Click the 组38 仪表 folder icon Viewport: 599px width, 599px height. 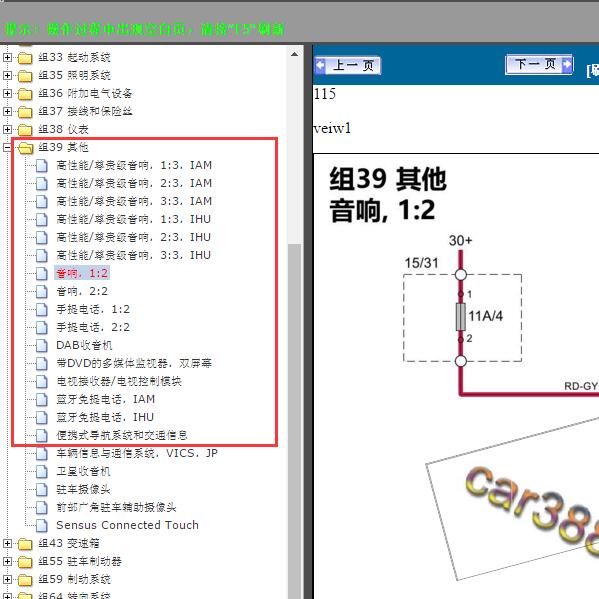pyautogui.click(x=25, y=130)
